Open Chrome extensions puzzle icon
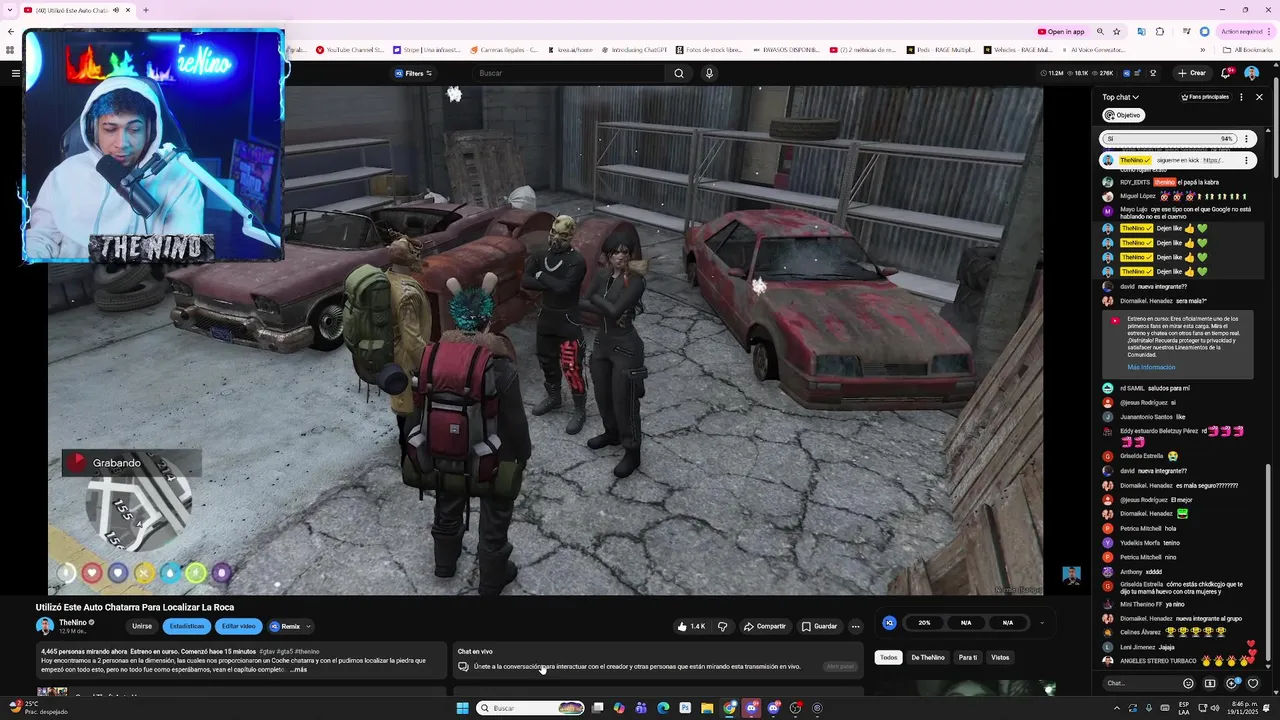Image resolution: width=1280 pixels, height=720 pixels. [x=1160, y=31]
